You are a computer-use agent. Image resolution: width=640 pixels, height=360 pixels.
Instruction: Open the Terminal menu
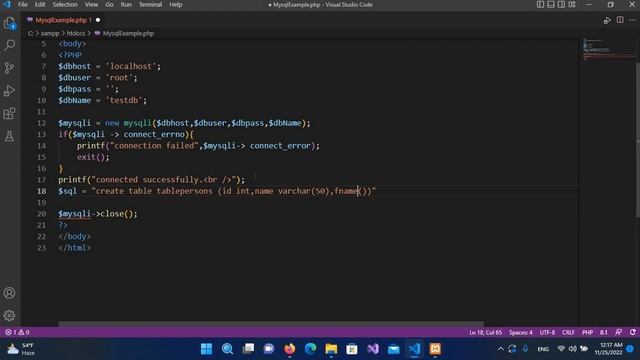[x=150, y=4]
